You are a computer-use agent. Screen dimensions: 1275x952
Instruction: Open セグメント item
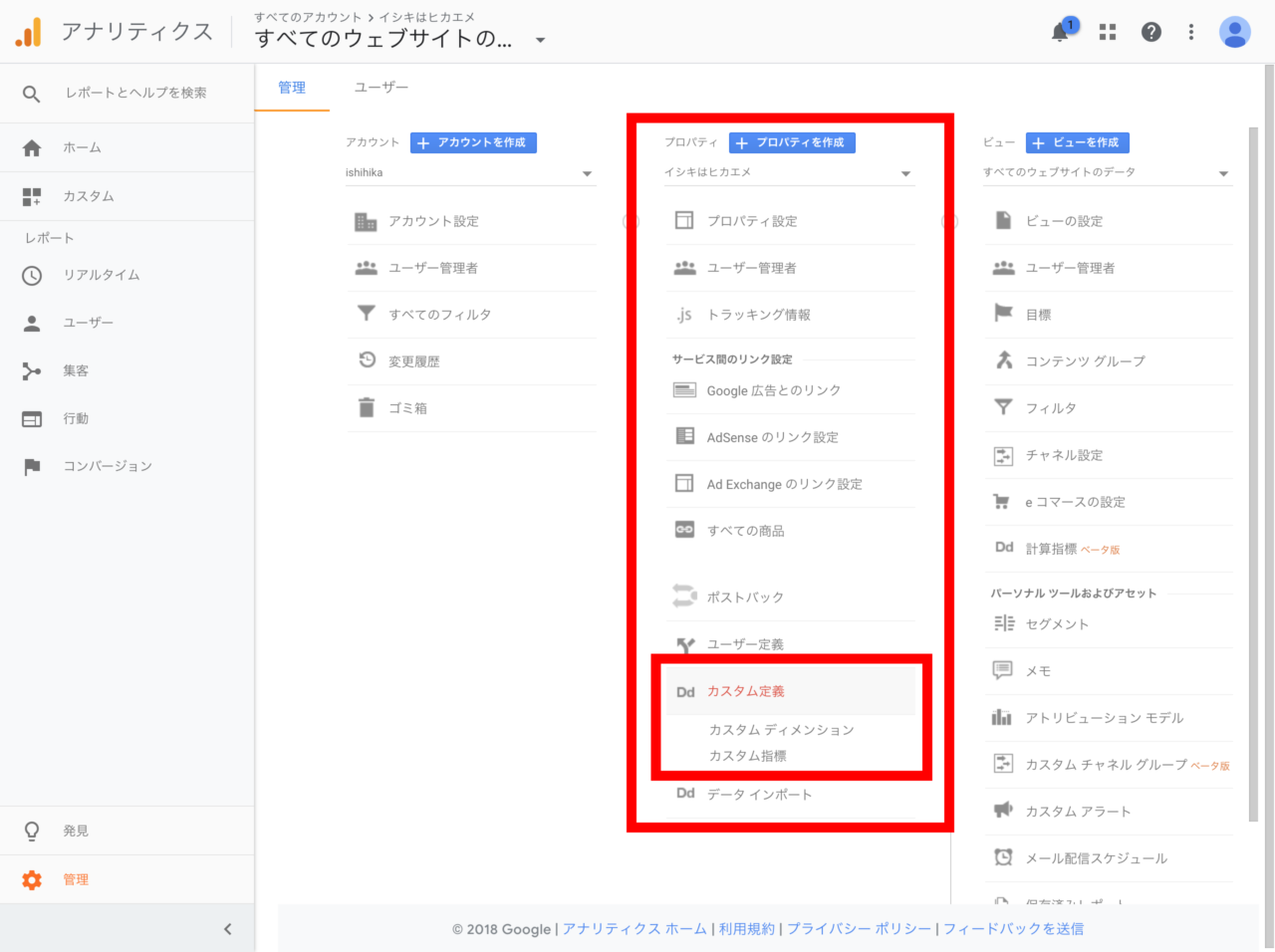[x=1108, y=624]
